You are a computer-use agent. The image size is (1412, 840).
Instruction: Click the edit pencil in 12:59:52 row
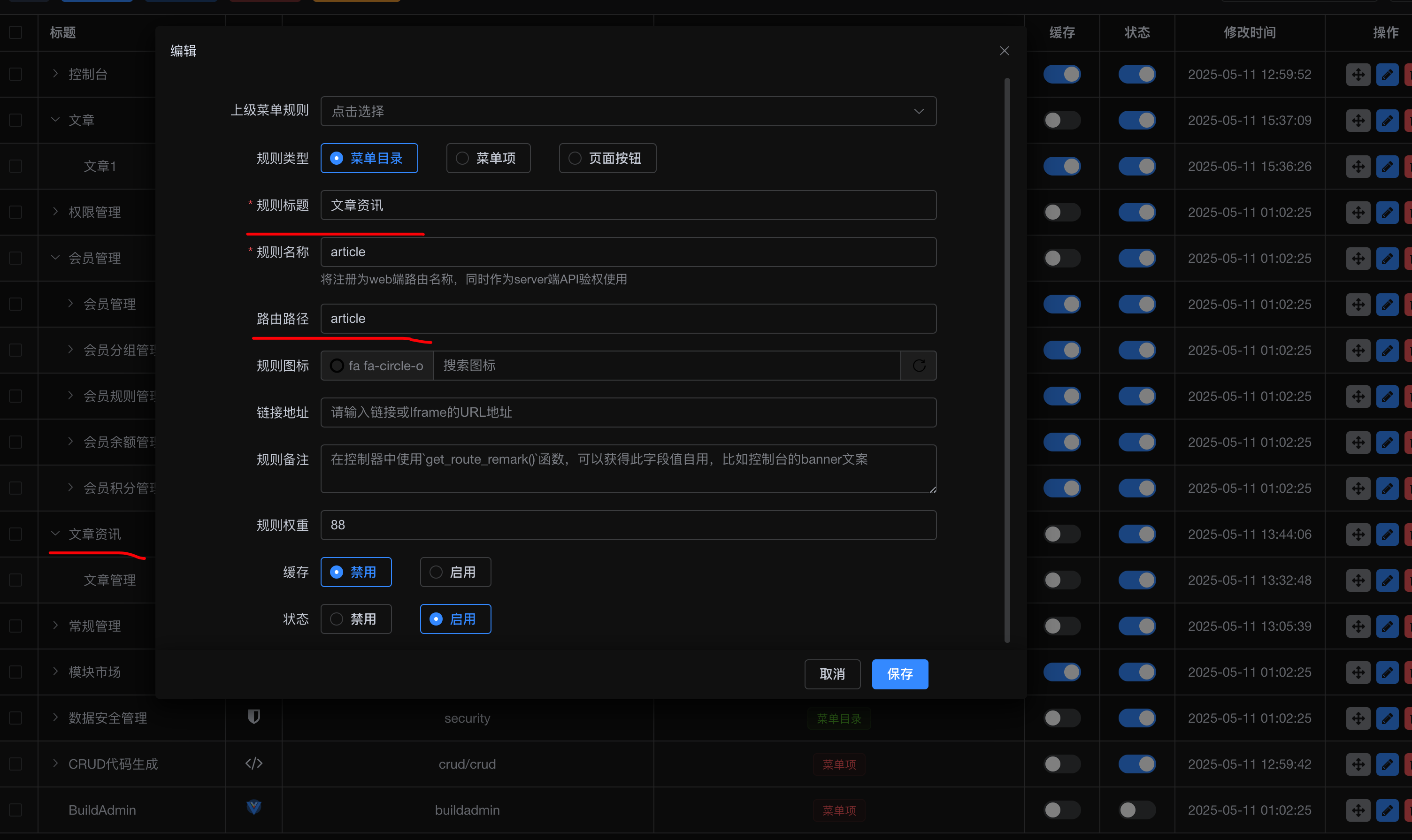click(x=1387, y=74)
